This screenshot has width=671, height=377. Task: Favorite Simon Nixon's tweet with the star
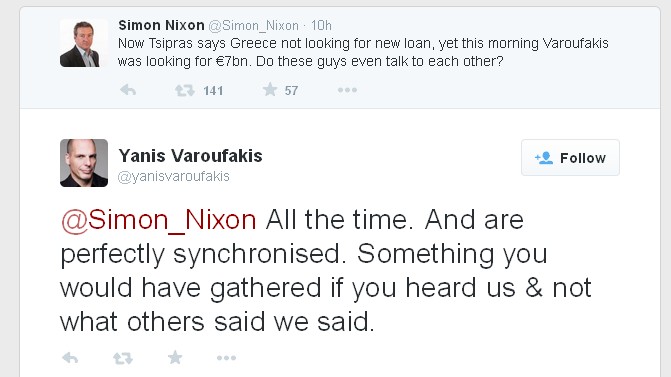270,90
